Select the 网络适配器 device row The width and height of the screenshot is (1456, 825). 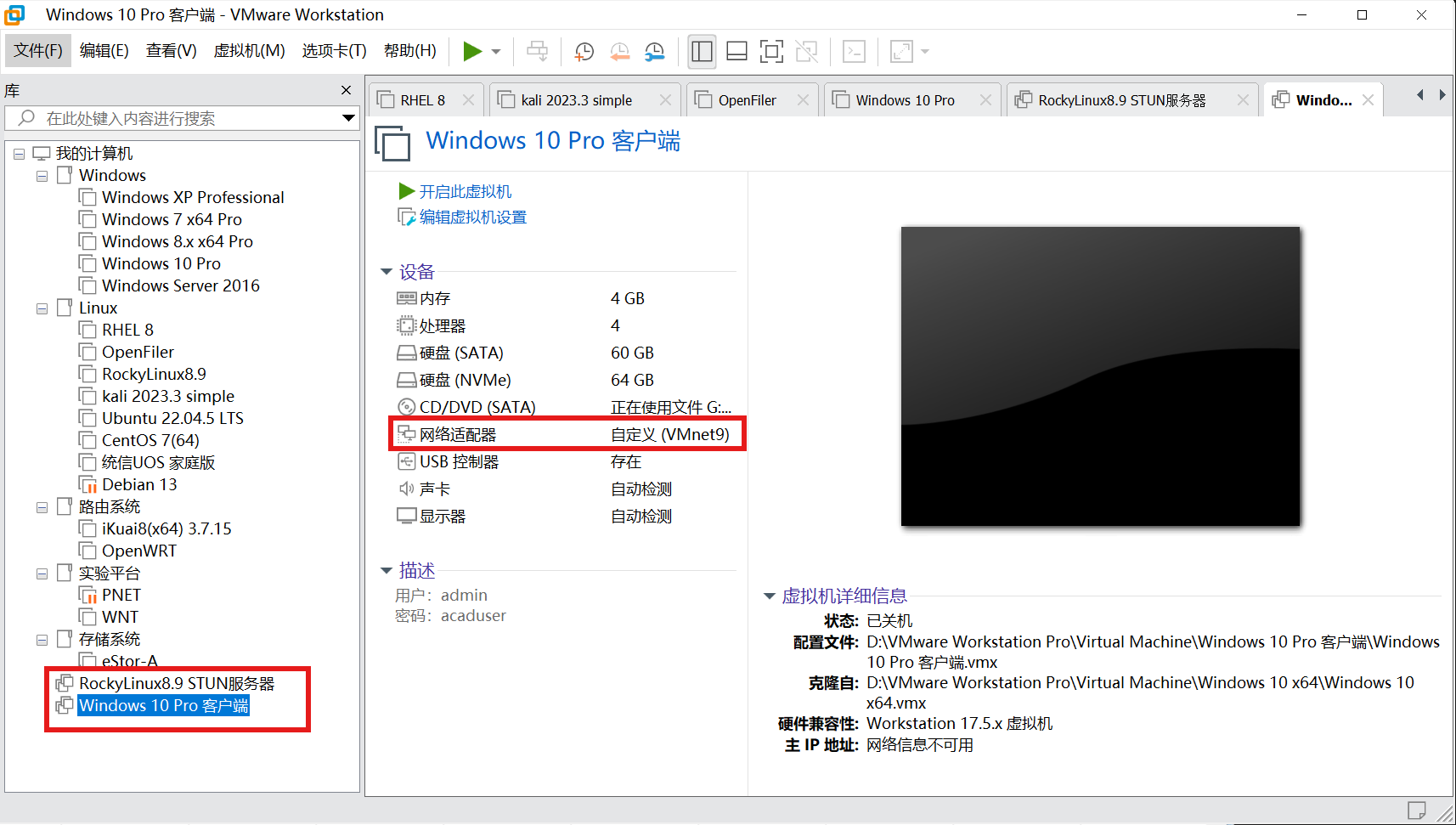(565, 435)
